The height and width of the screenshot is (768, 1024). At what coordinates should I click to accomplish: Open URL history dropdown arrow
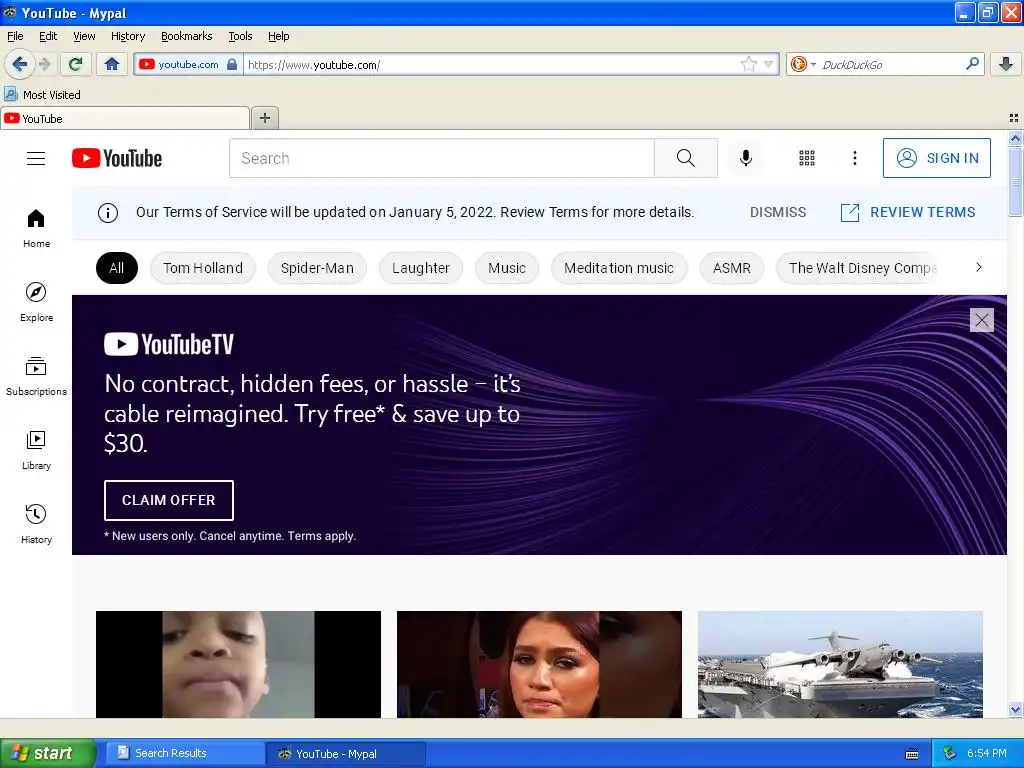(769, 64)
